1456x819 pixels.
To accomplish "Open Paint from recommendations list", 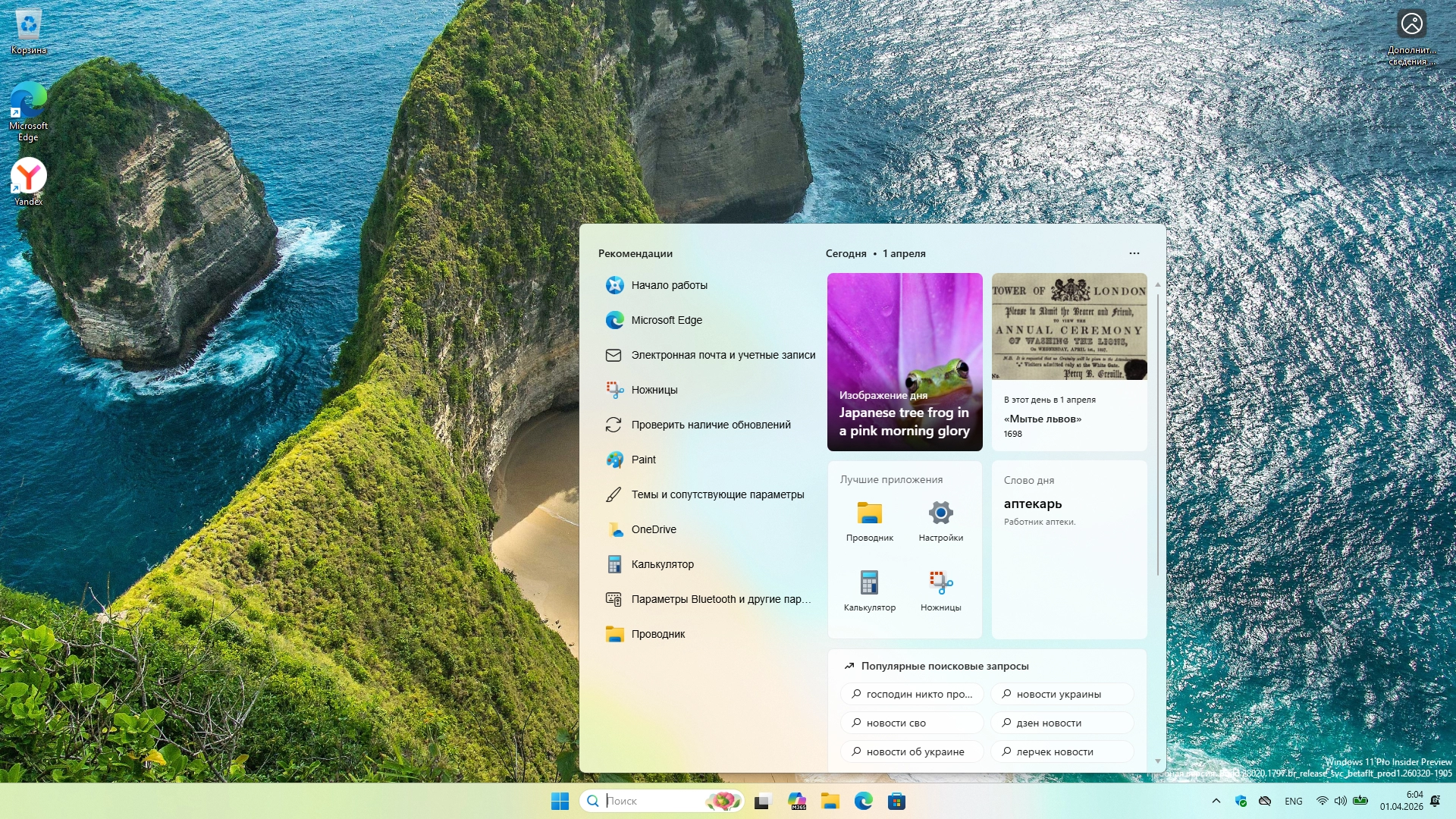I will pyautogui.click(x=643, y=460).
